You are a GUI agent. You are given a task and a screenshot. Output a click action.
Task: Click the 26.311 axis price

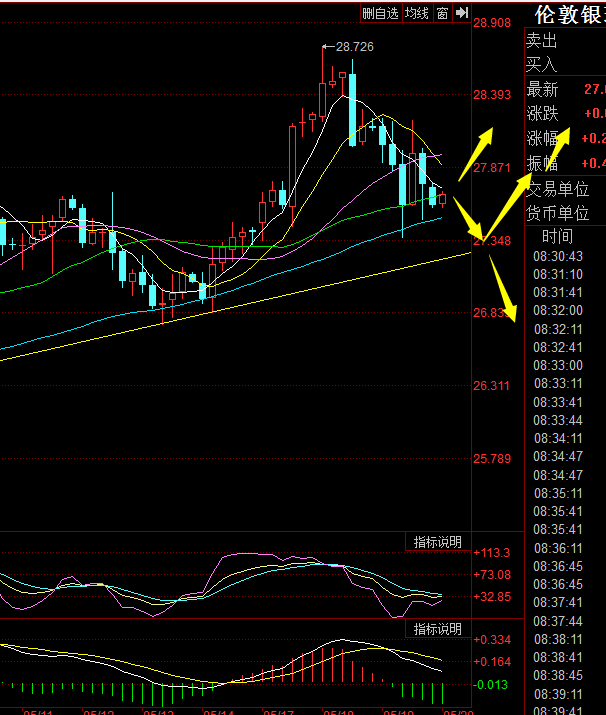(x=492, y=386)
